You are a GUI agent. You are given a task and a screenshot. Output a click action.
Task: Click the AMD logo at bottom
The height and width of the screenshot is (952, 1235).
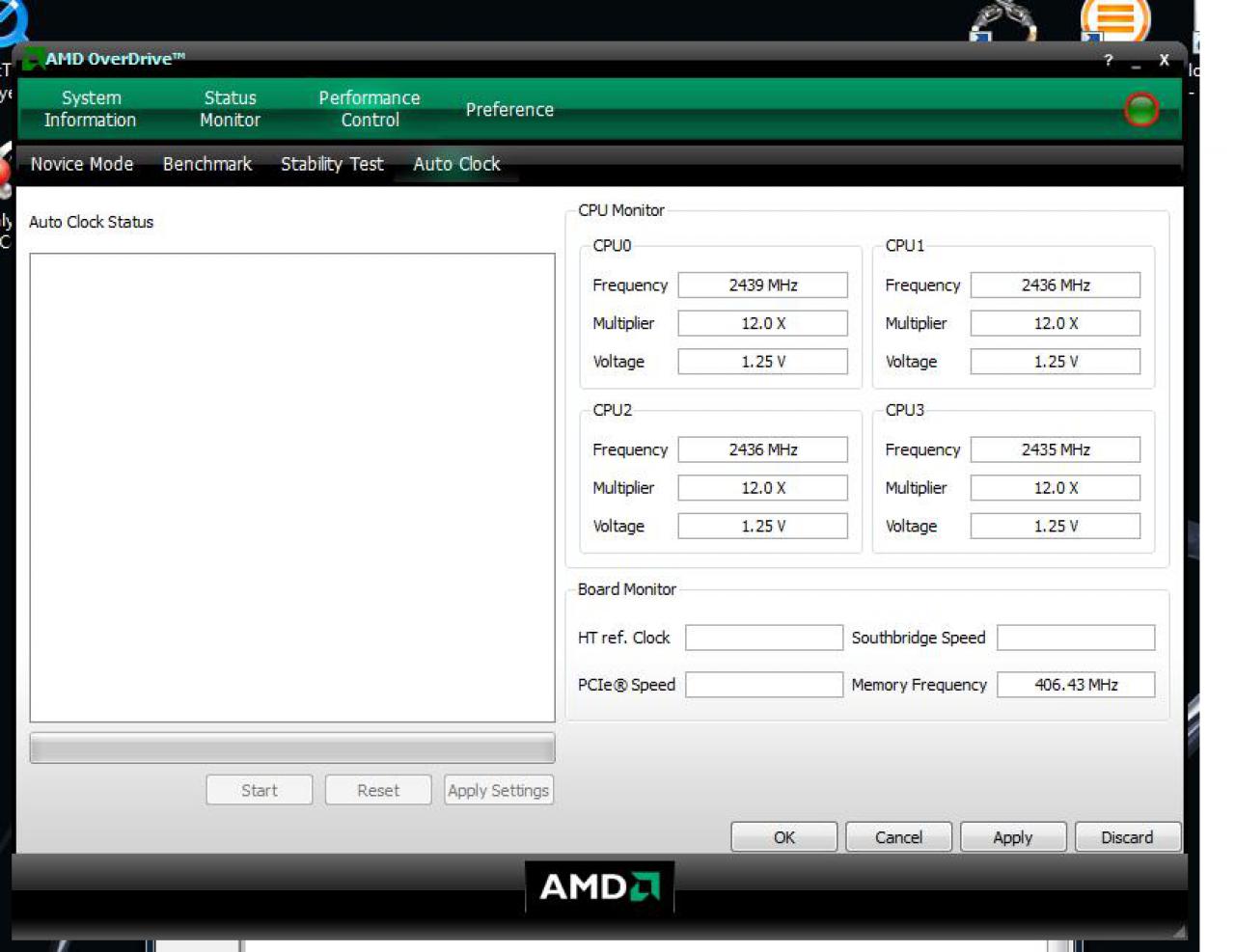pyautogui.click(x=599, y=886)
